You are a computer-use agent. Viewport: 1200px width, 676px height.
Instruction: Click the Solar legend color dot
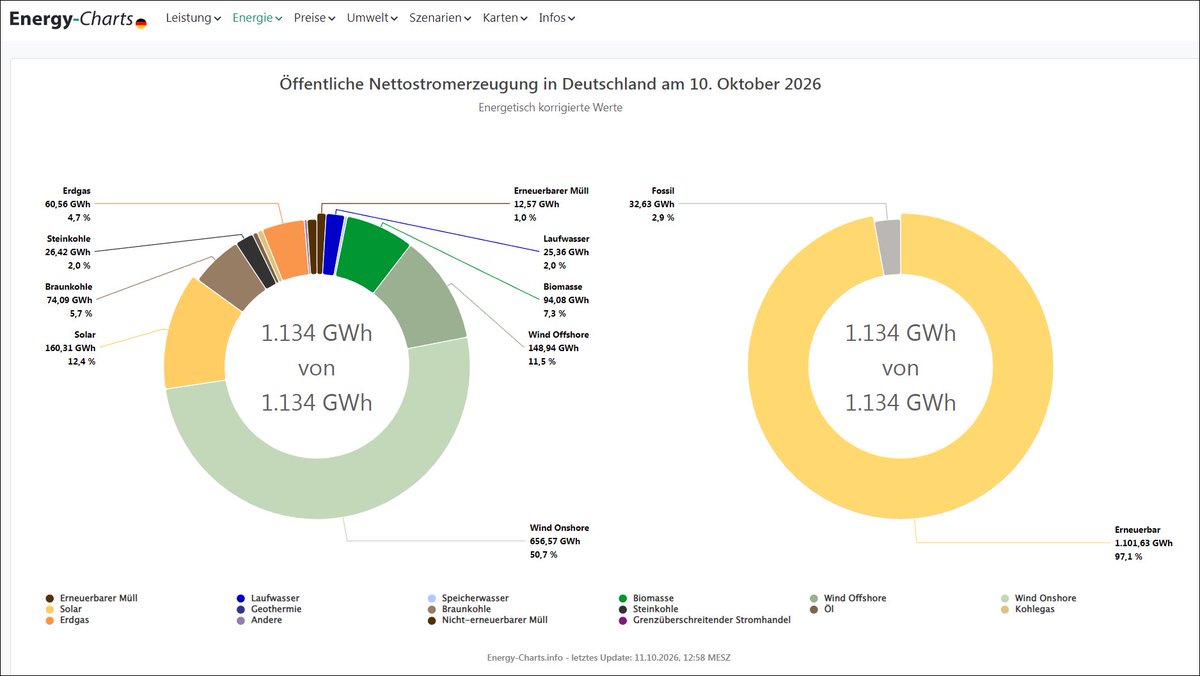point(50,609)
